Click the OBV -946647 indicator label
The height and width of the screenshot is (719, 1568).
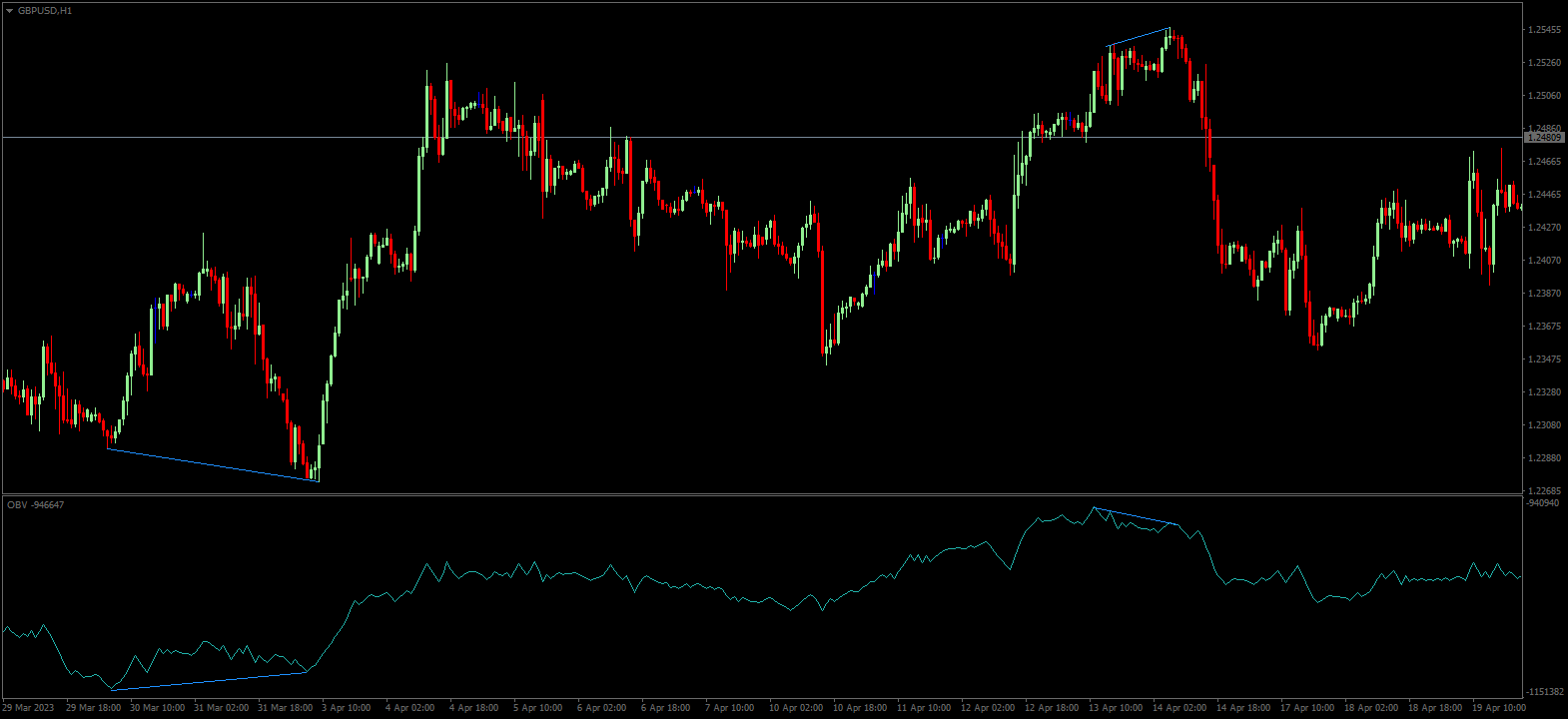(36, 505)
